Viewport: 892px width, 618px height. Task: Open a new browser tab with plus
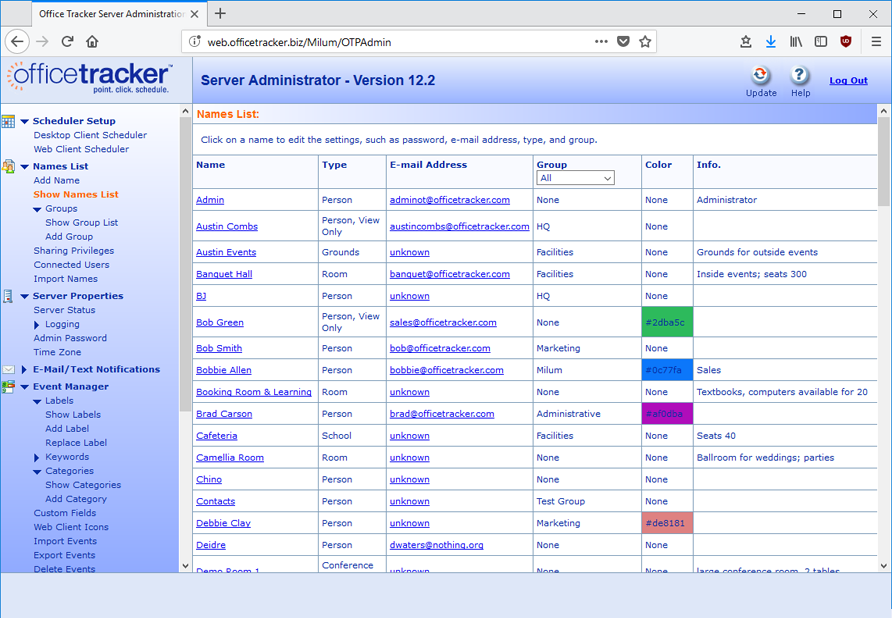[x=220, y=14]
